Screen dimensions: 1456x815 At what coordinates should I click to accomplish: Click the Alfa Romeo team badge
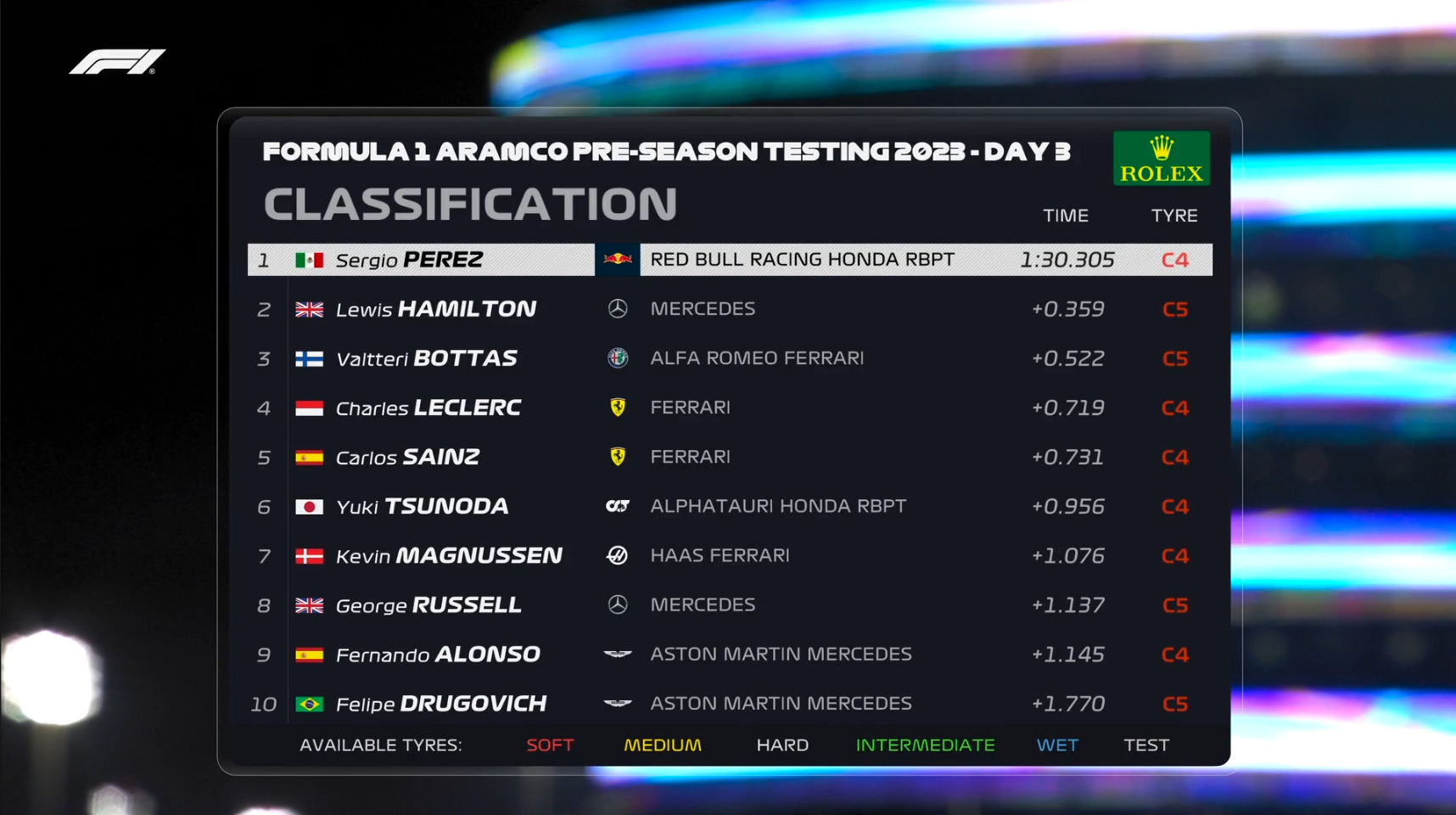coord(618,358)
